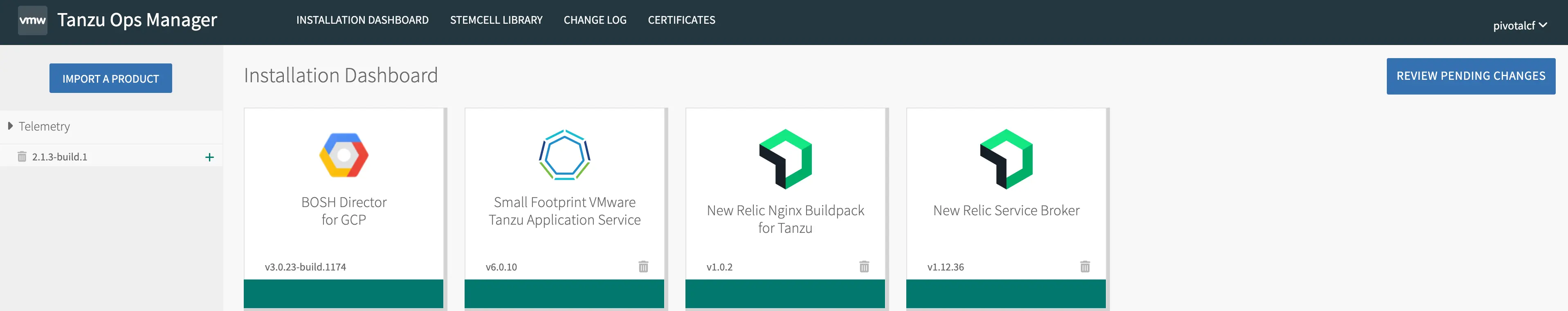
Task: Delete the New Relic Nginx Buildpack tile
Action: pos(864,266)
